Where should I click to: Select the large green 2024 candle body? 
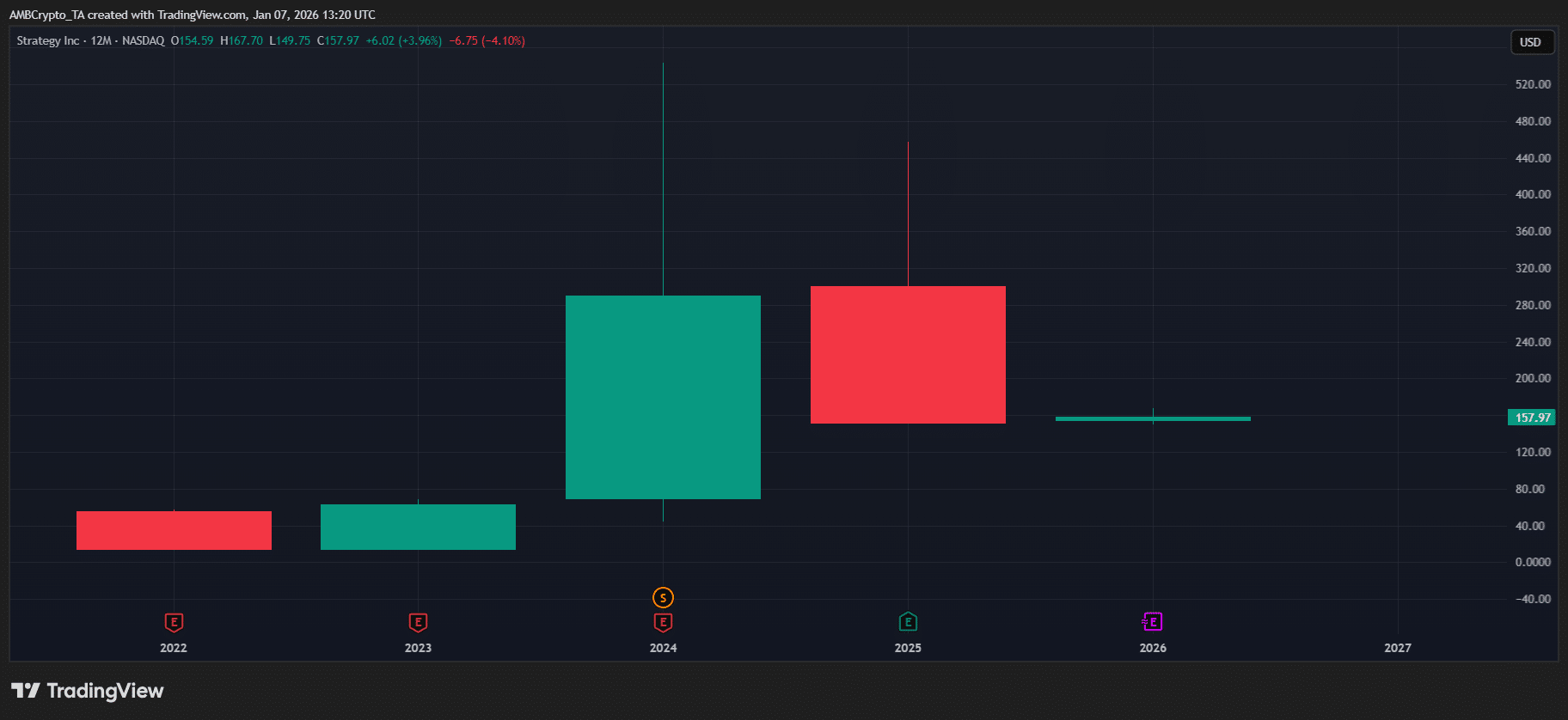point(663,397)
